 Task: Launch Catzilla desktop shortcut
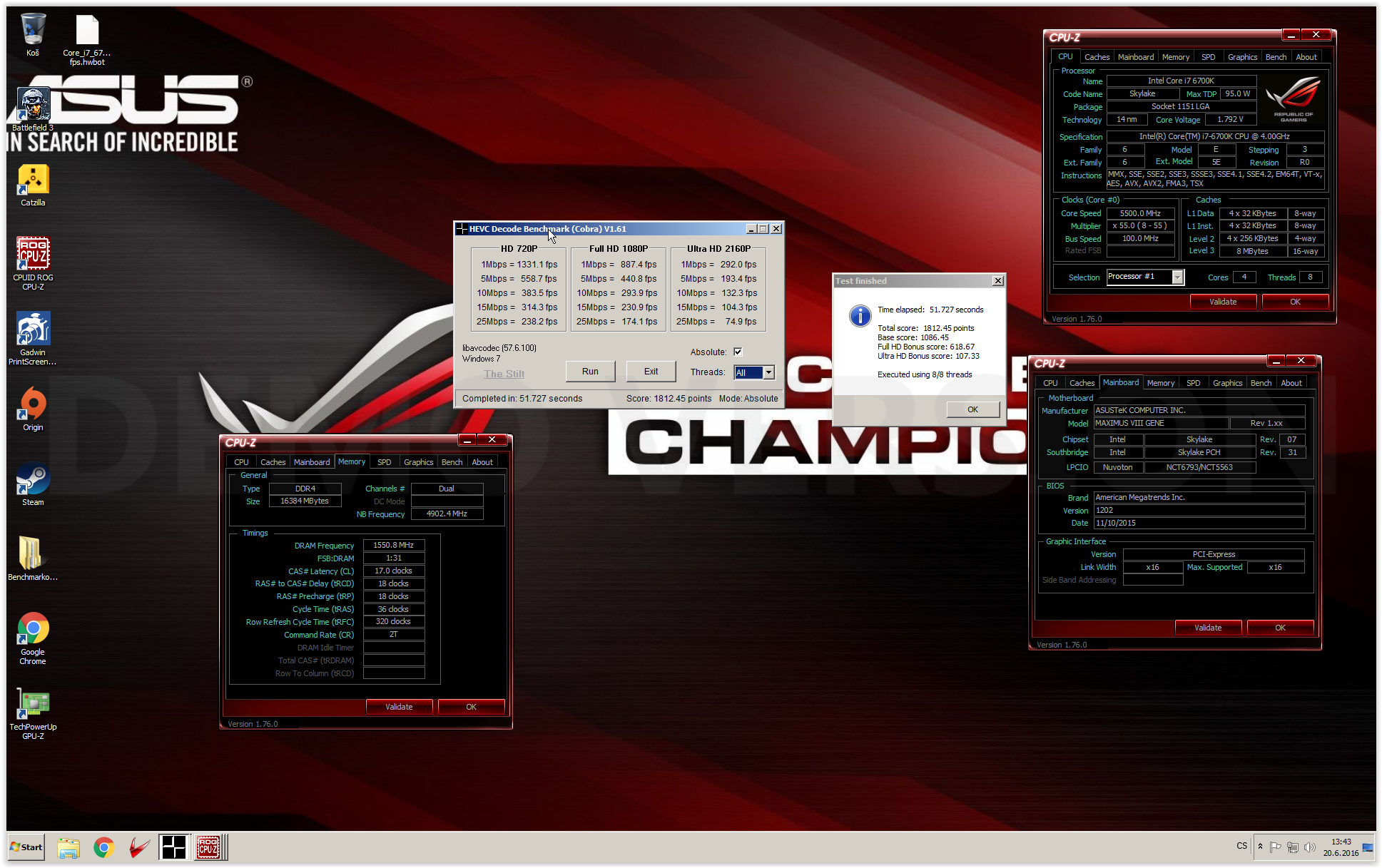click(x=33, y=185)
